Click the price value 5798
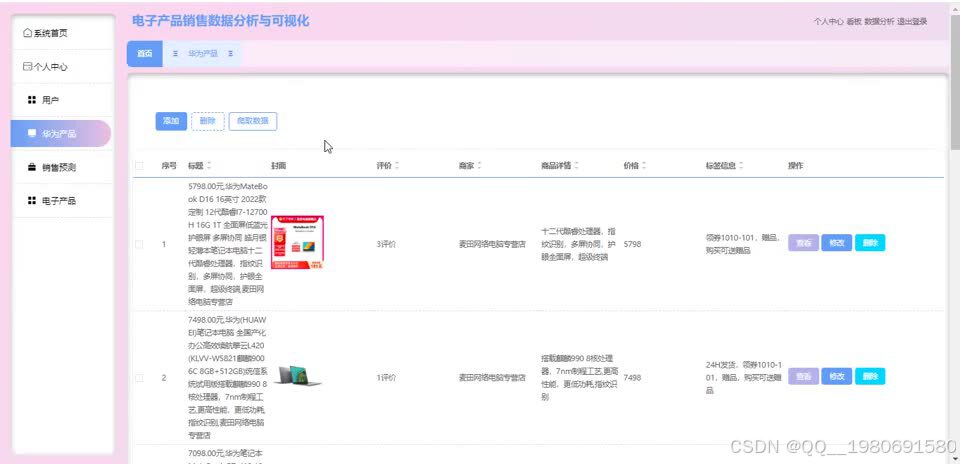The image size is (960, 464). point(632,244)
